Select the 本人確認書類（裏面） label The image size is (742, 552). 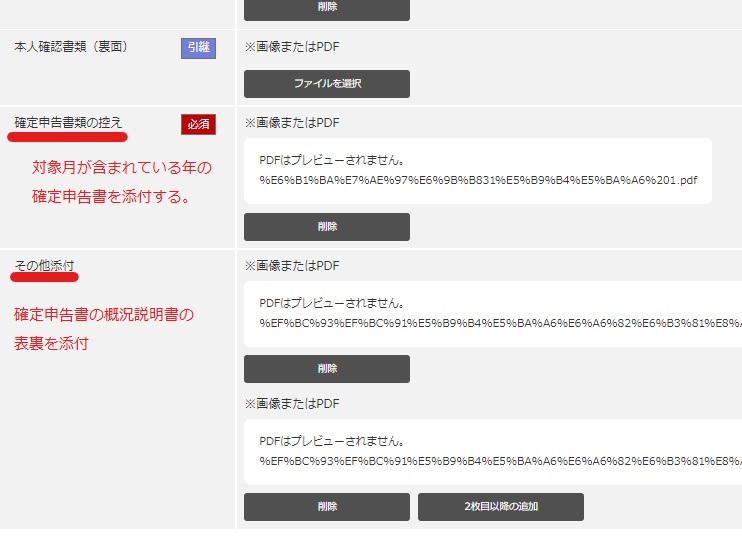pos(71,47)
